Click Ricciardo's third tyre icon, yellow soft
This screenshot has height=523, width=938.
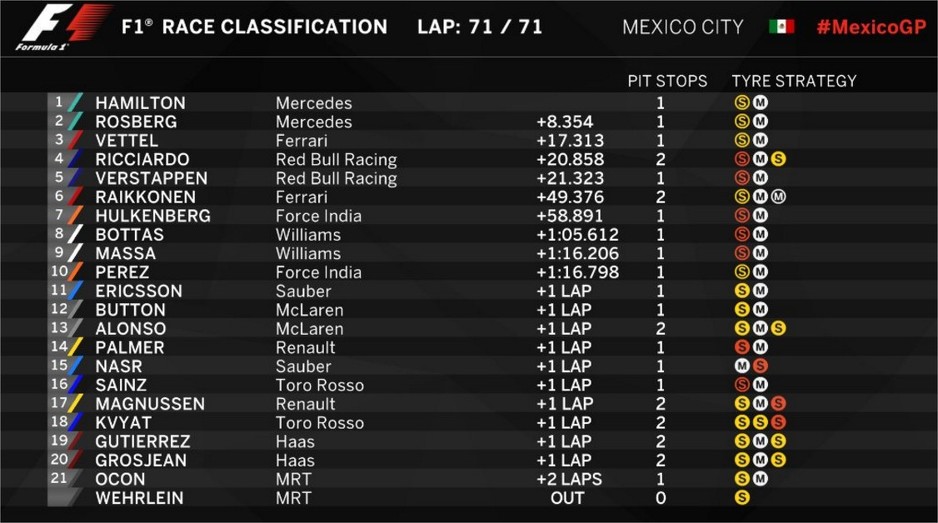[778, 159]
